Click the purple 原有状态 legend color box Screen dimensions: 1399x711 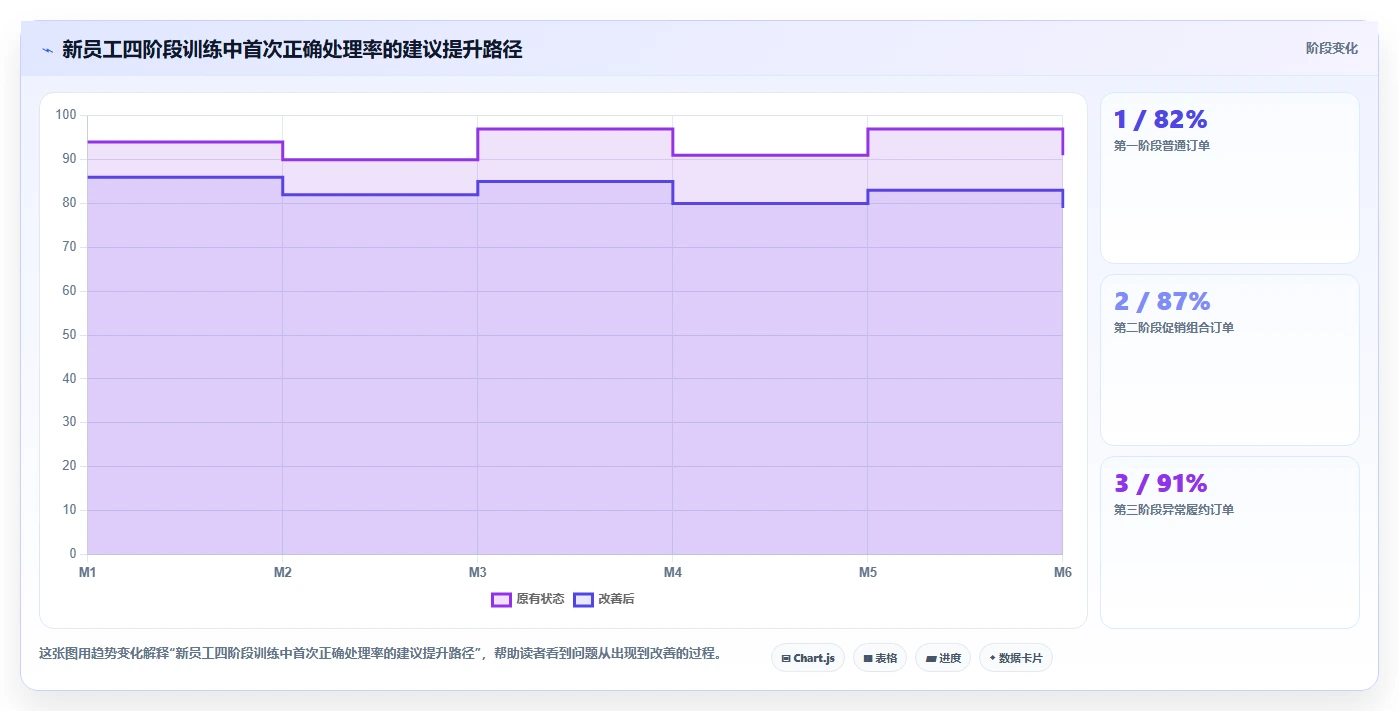[501, 599]
